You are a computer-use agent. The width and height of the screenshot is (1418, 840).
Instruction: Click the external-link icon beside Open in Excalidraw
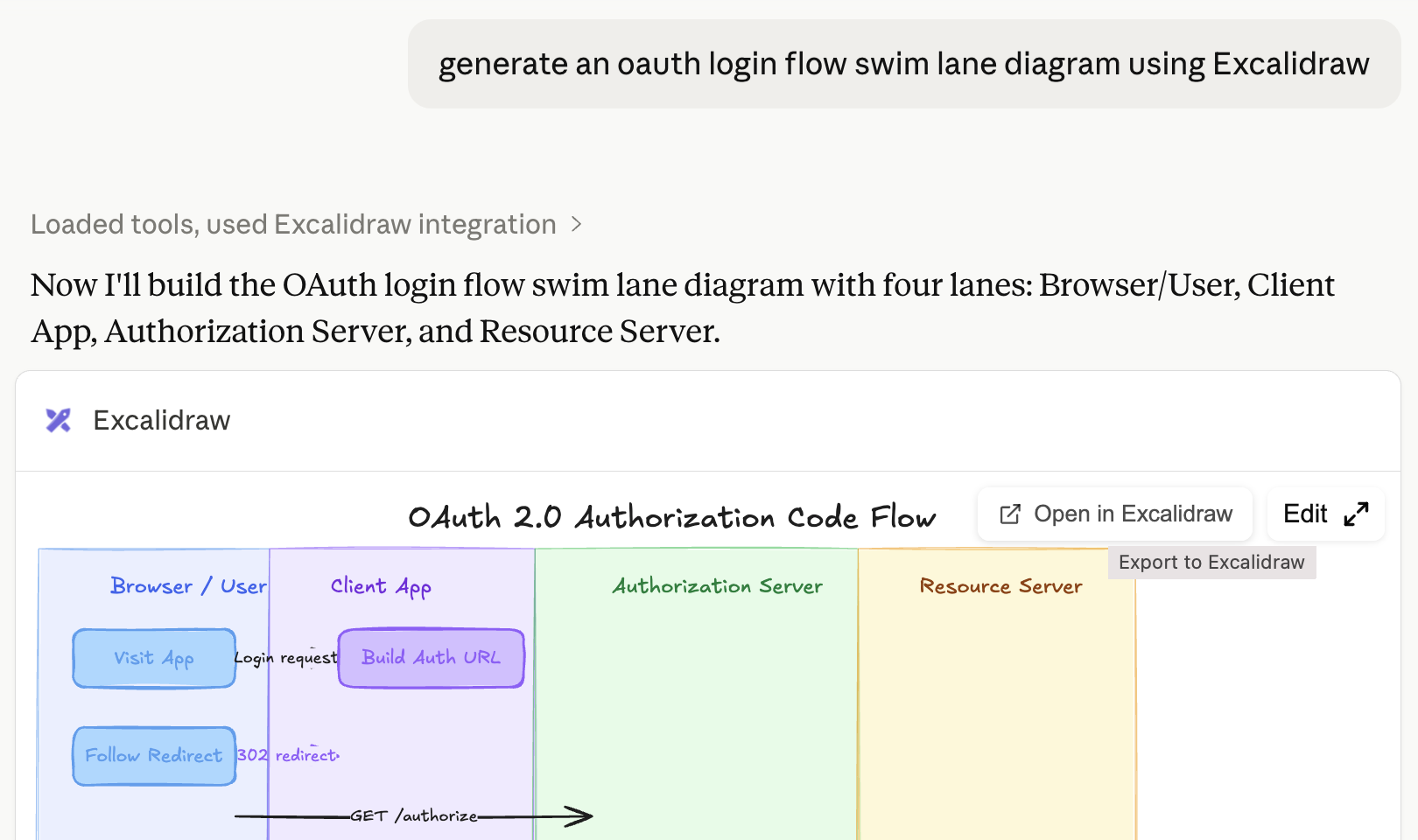(1011, 514)
